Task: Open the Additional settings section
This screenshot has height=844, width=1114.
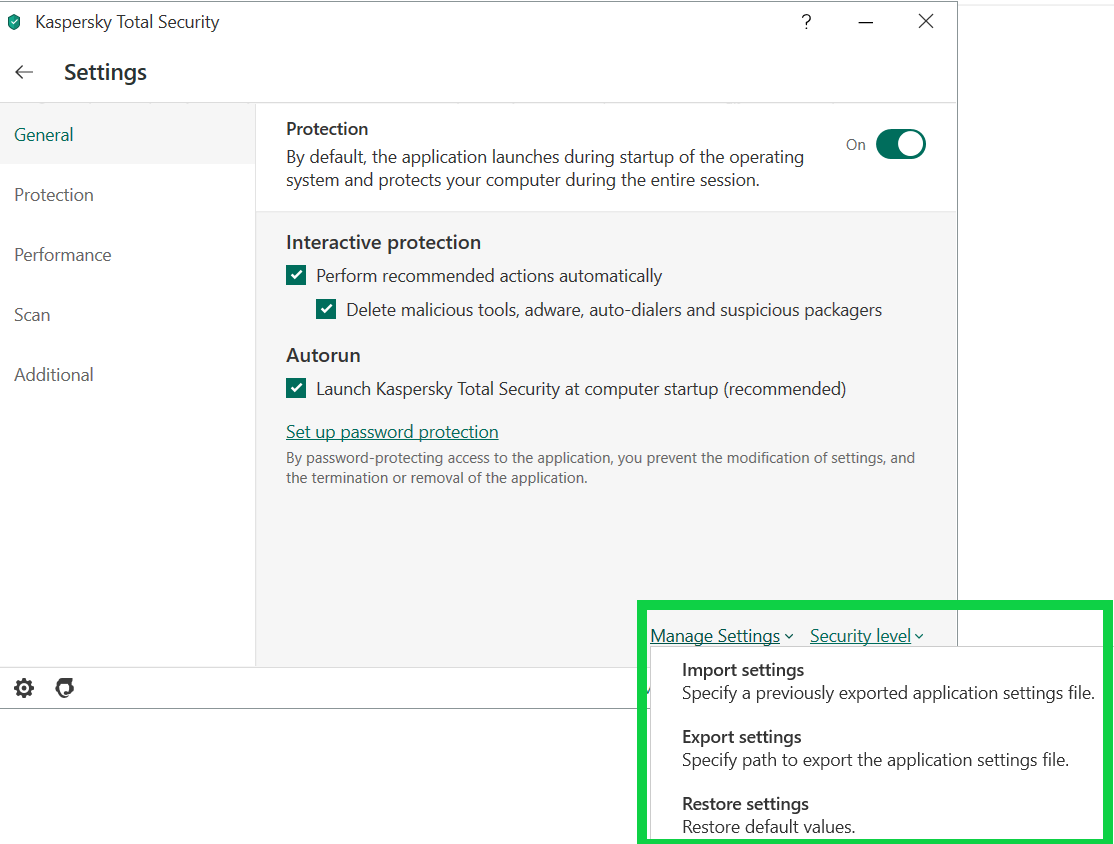Action: click(54, 375)
